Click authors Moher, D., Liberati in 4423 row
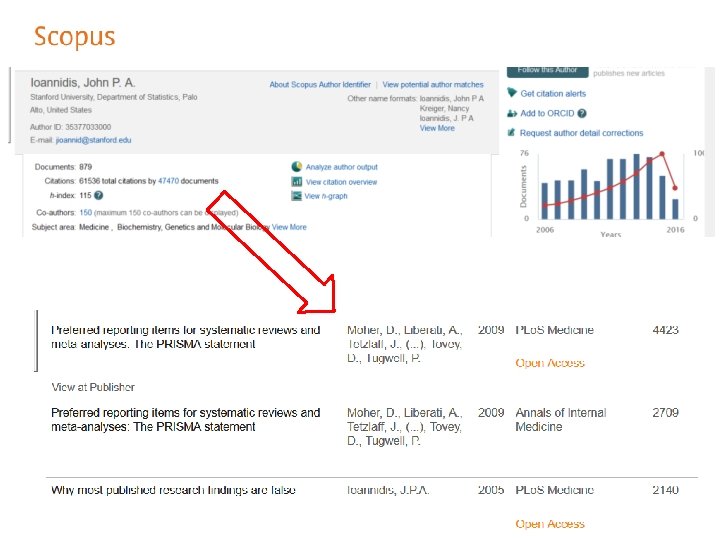The image size is (720, 540). [x=405, y=344]
